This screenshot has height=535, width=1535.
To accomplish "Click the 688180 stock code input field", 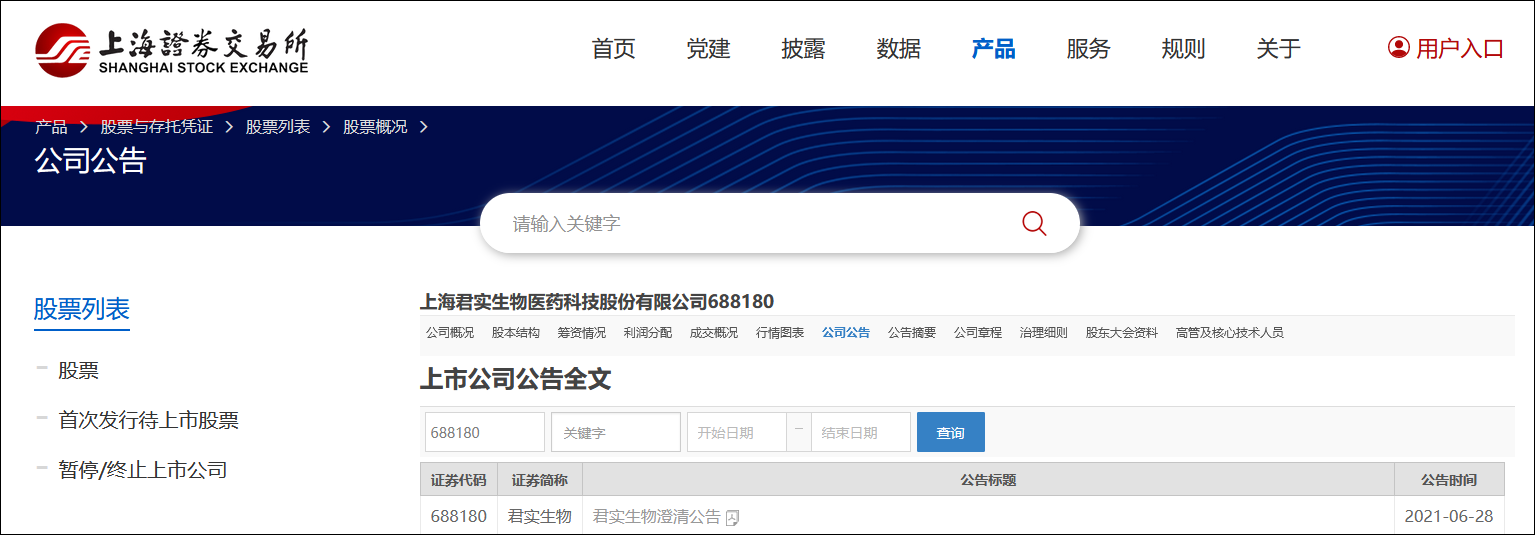I will [x=485, y=432].
